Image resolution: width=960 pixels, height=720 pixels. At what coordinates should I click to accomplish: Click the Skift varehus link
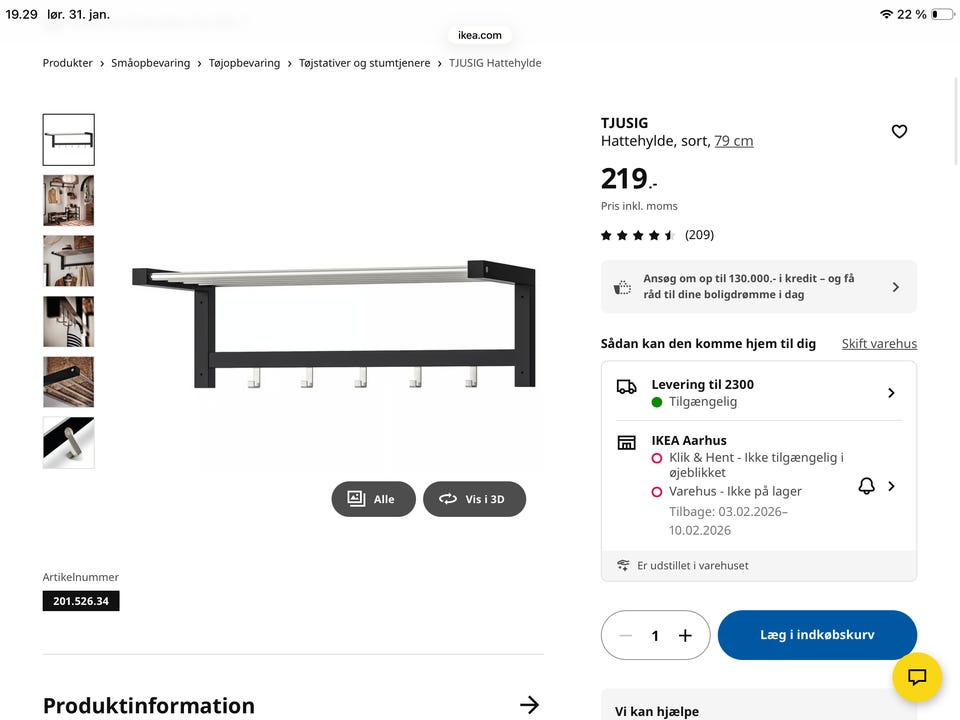pyautogui.click(x=879, y=343)
